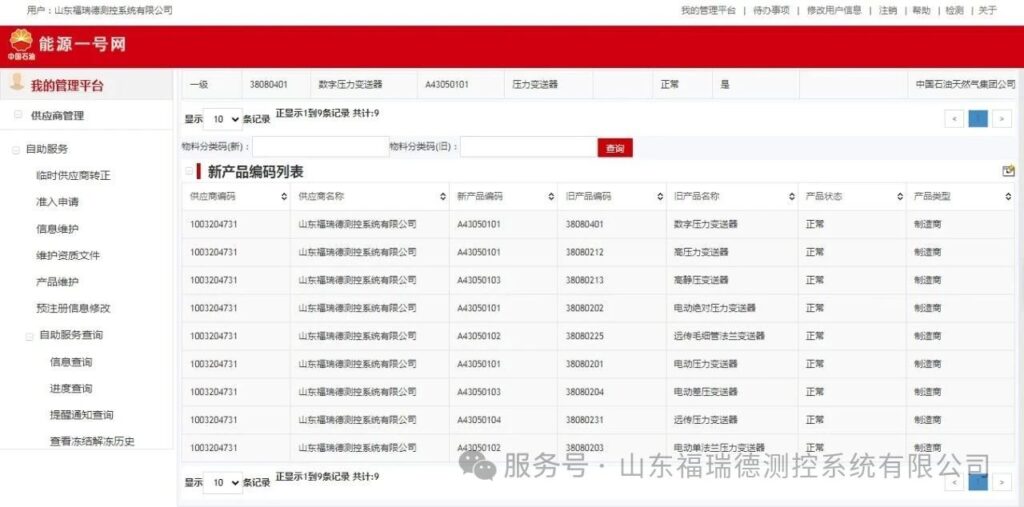This screenshot has height=507, width=1024.
Task: Click the red 查询 button
Action: [x=615, y=148]
